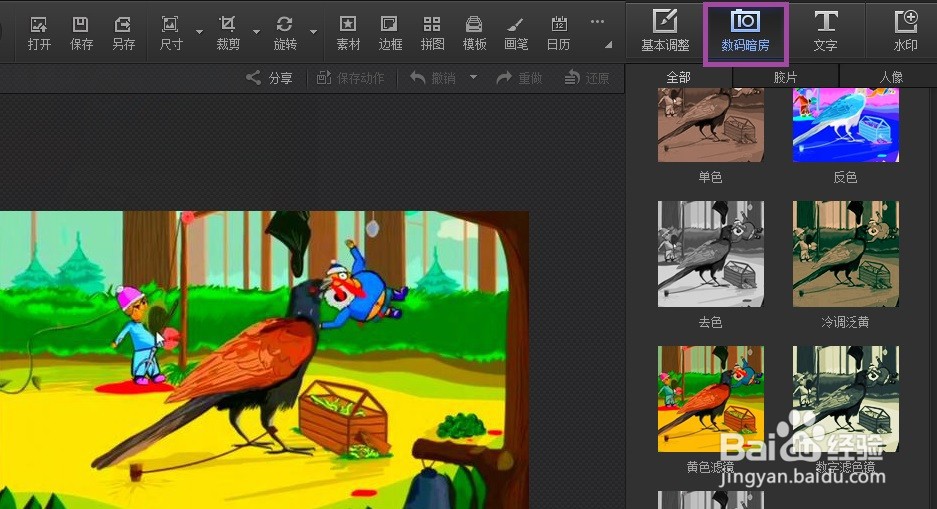Screen dimensions: 937x509
Task: Apply the 反色 filter thumbnail
Action: [846, 125]
